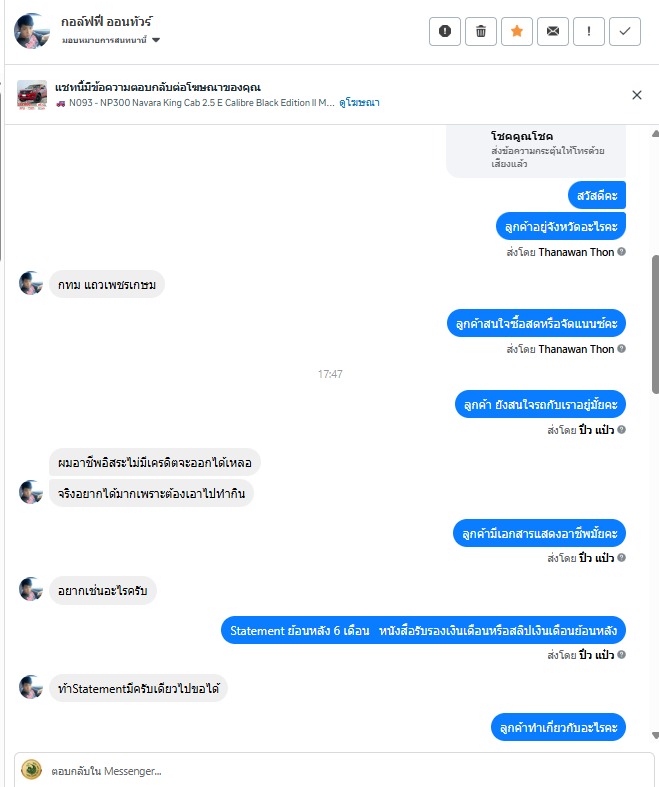
Task: Toggle the orange star follow-up icon
Action: (x=516, y=32)
